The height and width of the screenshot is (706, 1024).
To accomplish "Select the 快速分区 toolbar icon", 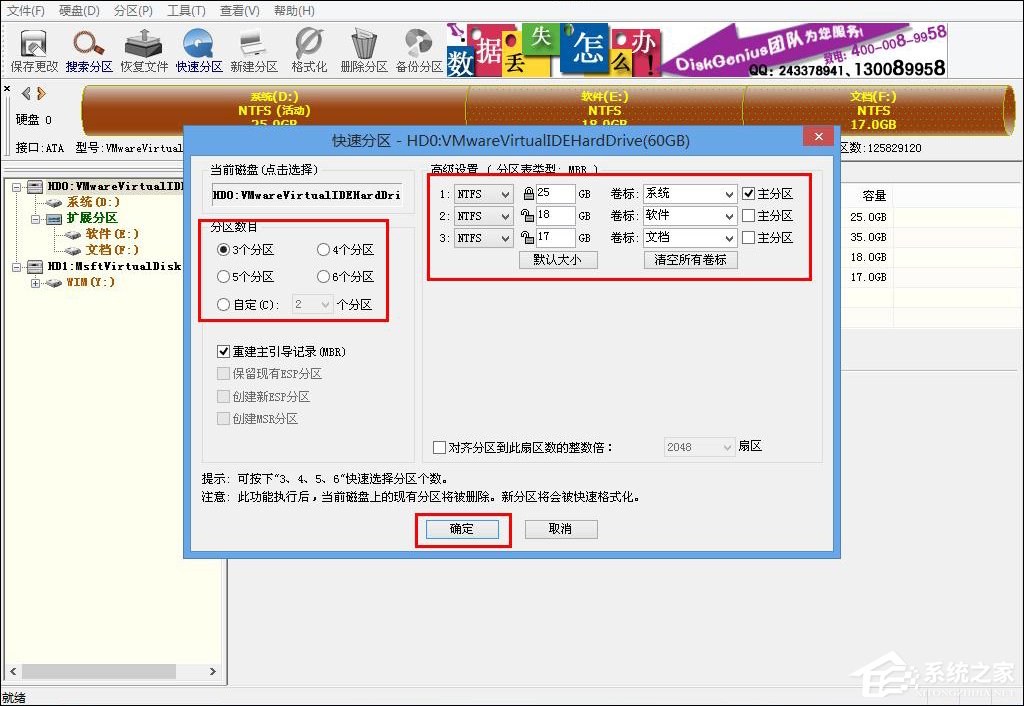I will (198, 45).
